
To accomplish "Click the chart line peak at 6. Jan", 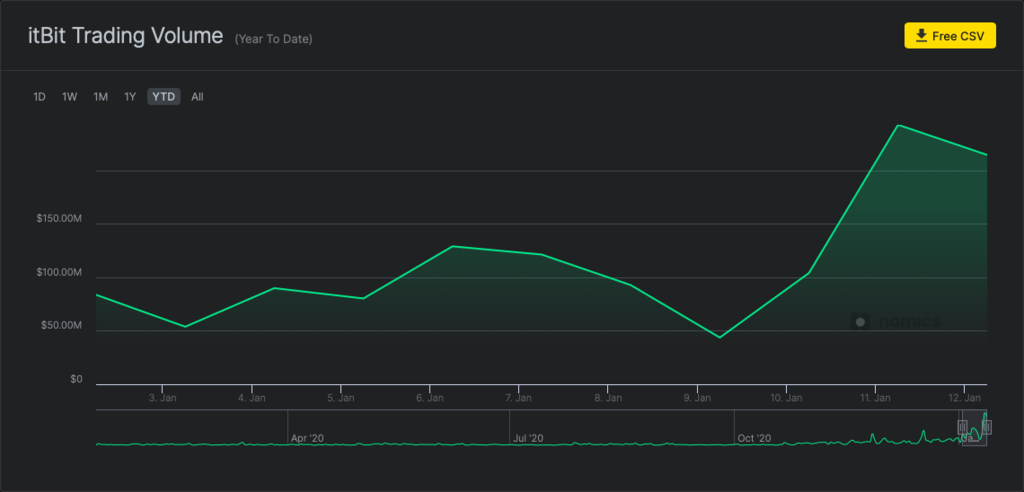I will [x=453, y=246].
